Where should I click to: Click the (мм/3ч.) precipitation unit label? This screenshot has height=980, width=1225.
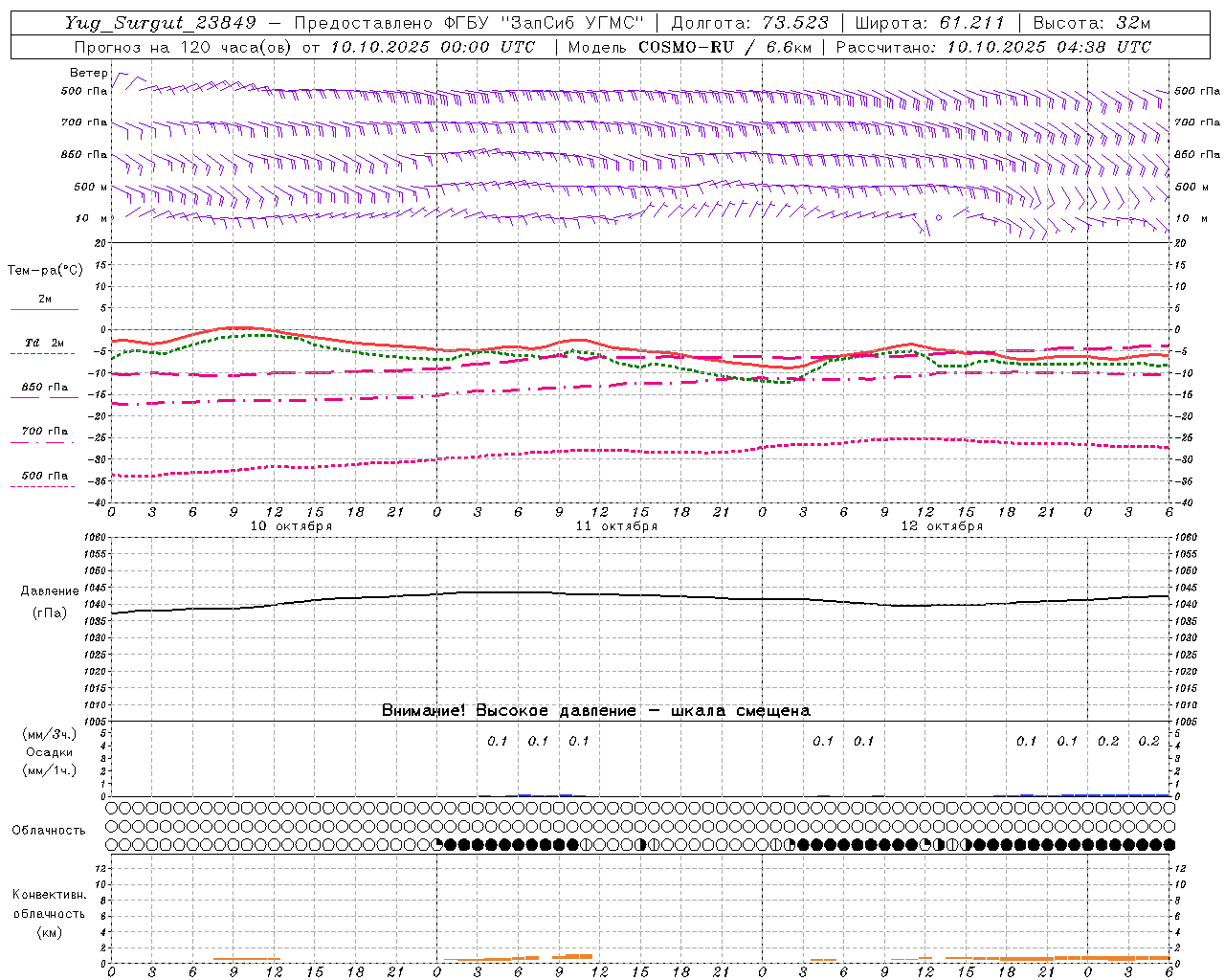pyautogui.click(x=49, y=734)
